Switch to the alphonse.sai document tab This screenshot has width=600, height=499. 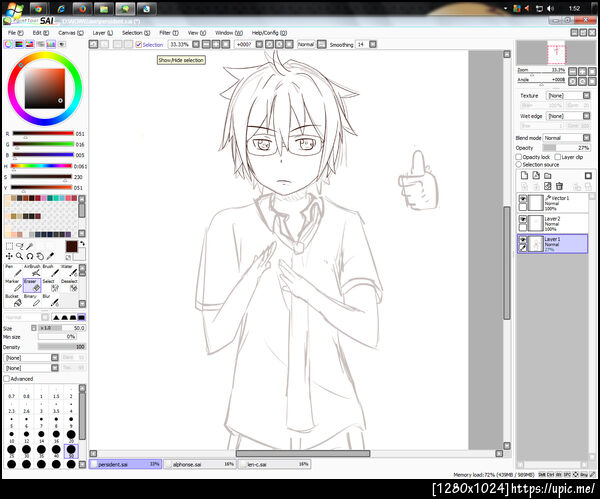tap(200, 465)
